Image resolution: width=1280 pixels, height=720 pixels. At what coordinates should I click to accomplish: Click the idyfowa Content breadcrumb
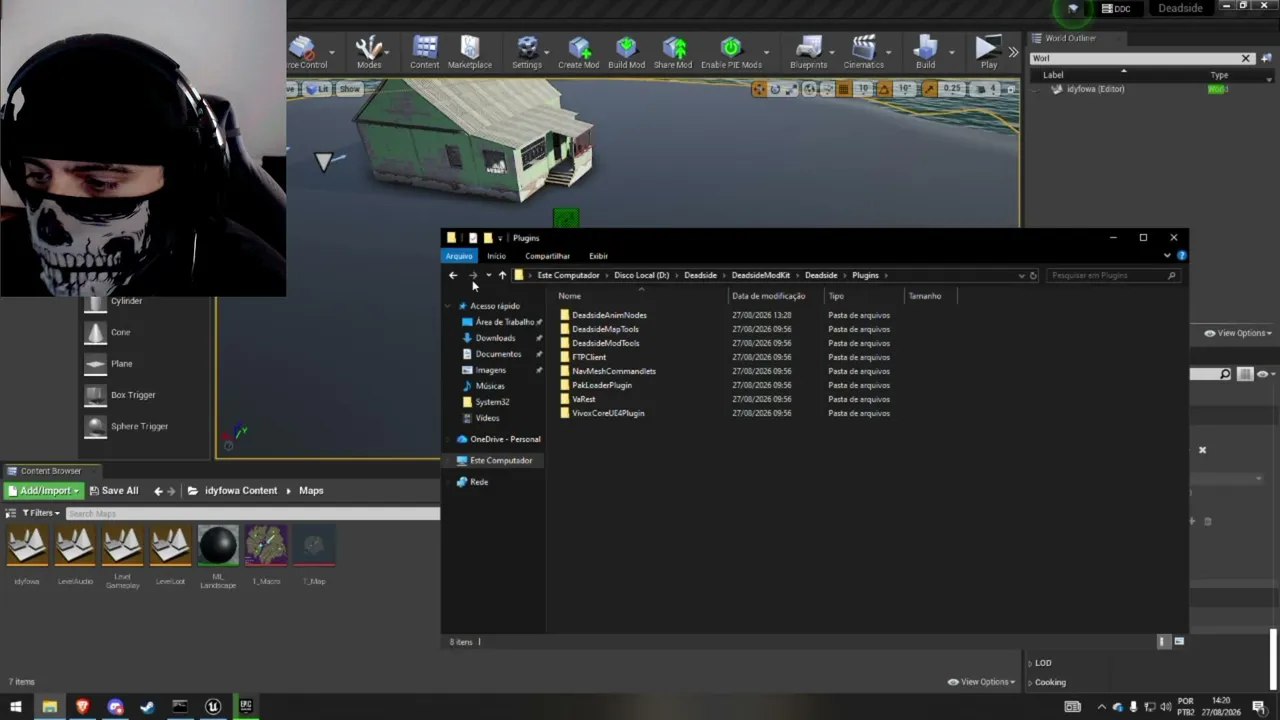[x=241, y=491]
